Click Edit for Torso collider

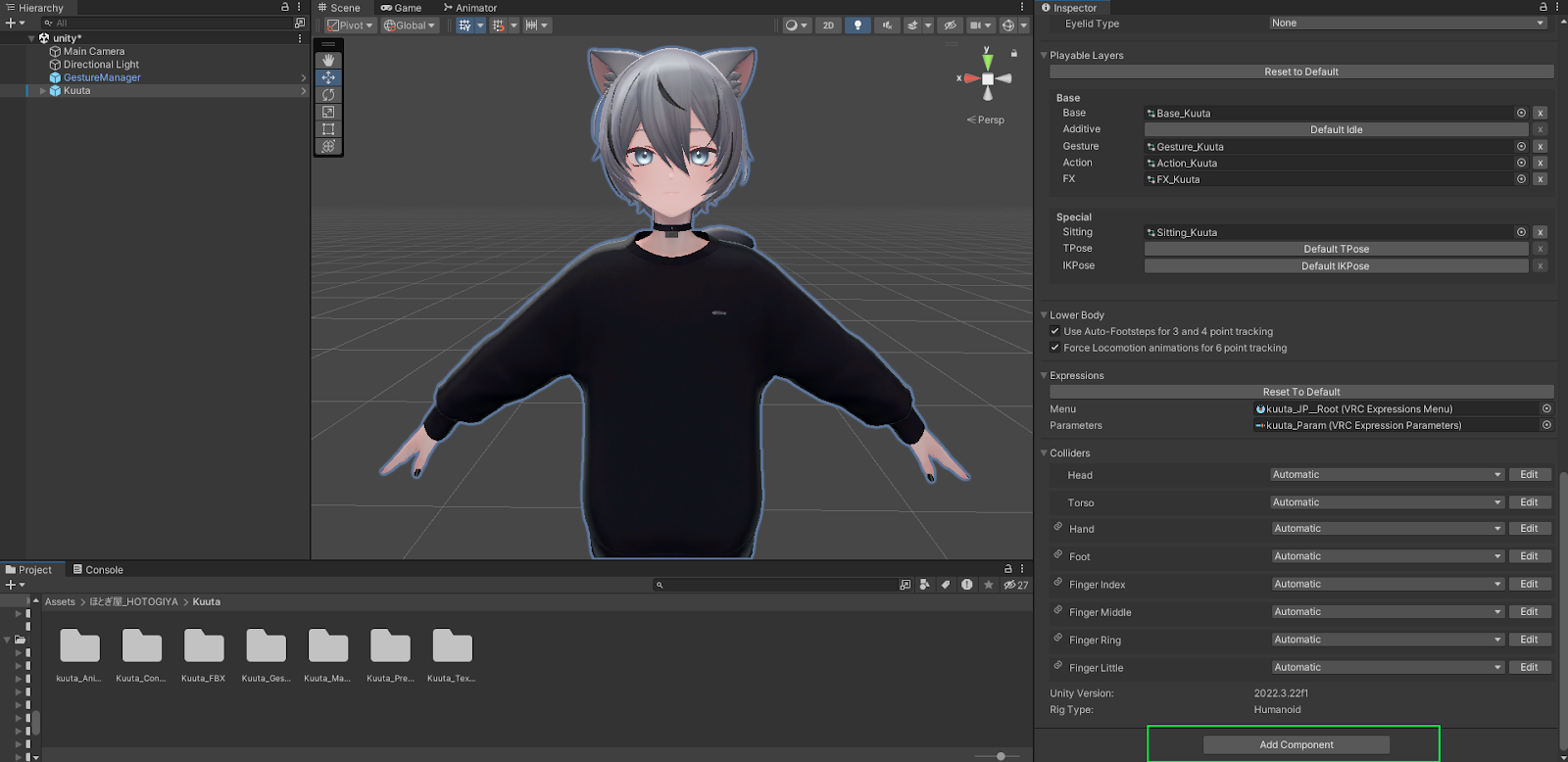[1529, 502]
